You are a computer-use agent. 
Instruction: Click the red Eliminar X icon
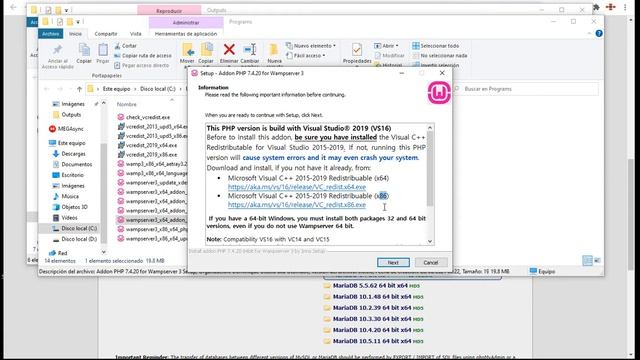(x=229, y=50)
